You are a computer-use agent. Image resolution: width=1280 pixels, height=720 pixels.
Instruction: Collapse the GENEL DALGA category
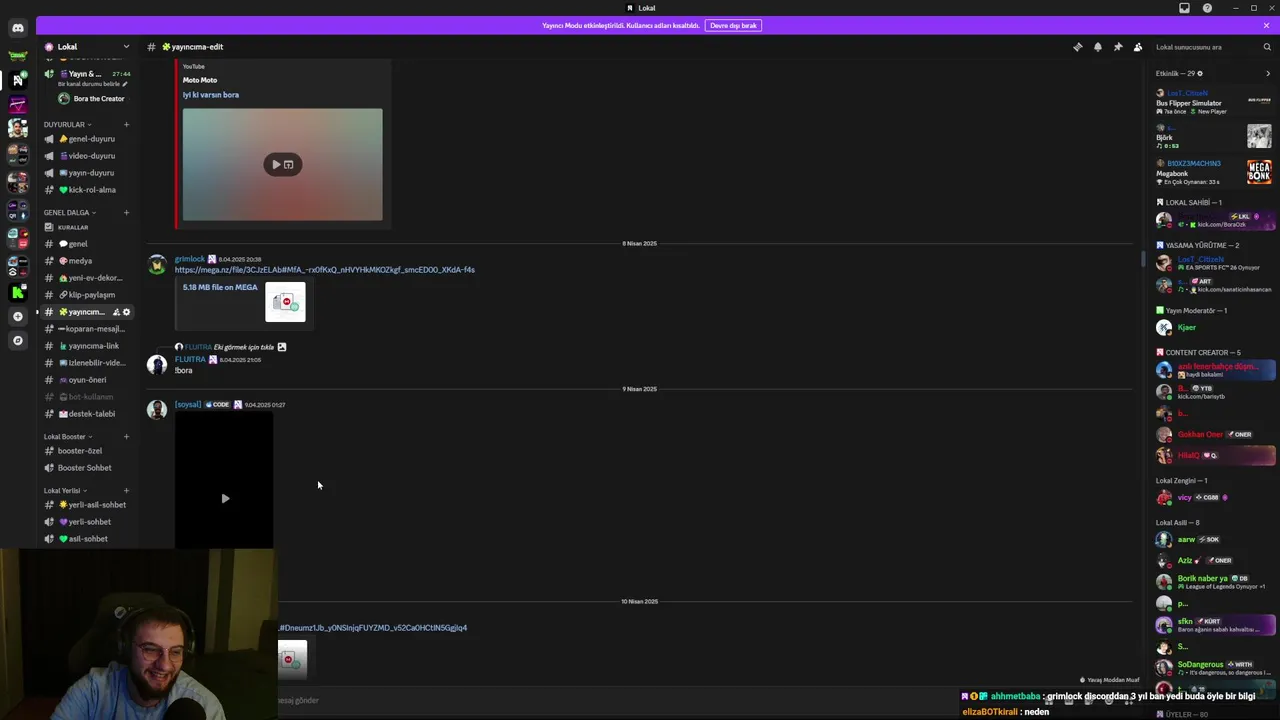70,213
